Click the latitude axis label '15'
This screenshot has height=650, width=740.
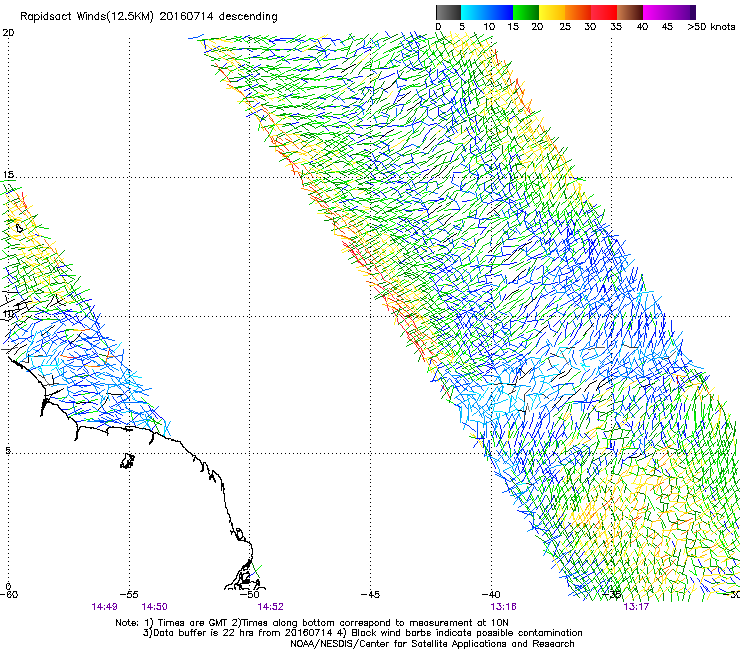tap(8, 175)
